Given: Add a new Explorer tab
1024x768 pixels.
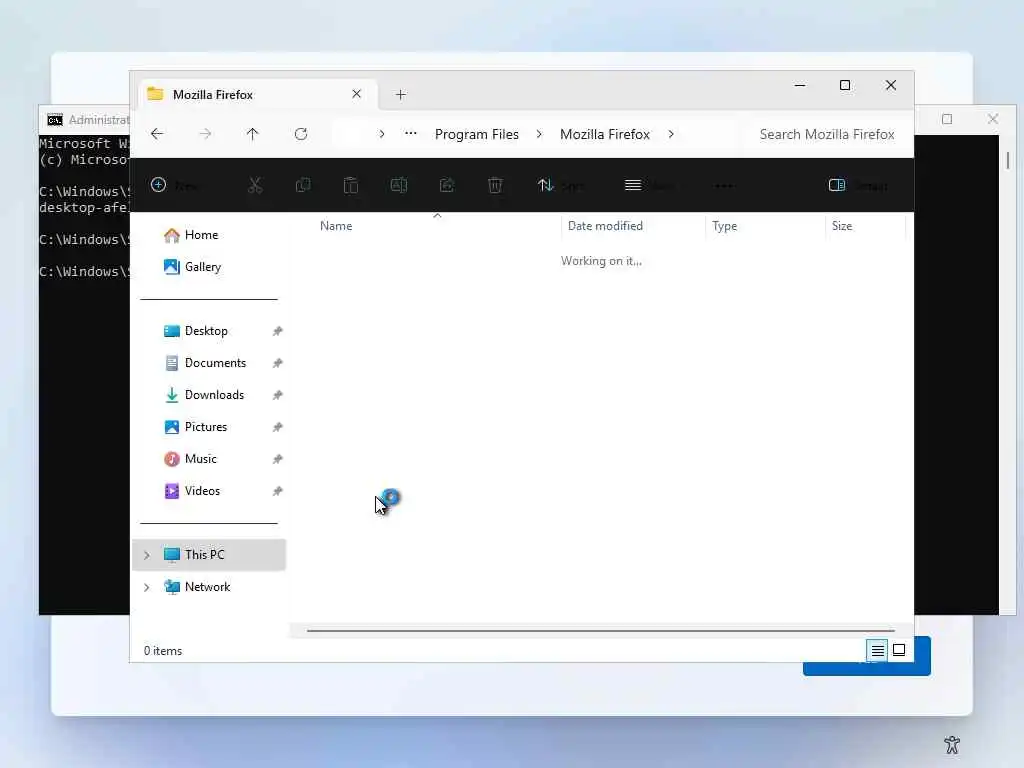Looking at the screenshot, I should [x=401, y=95].
